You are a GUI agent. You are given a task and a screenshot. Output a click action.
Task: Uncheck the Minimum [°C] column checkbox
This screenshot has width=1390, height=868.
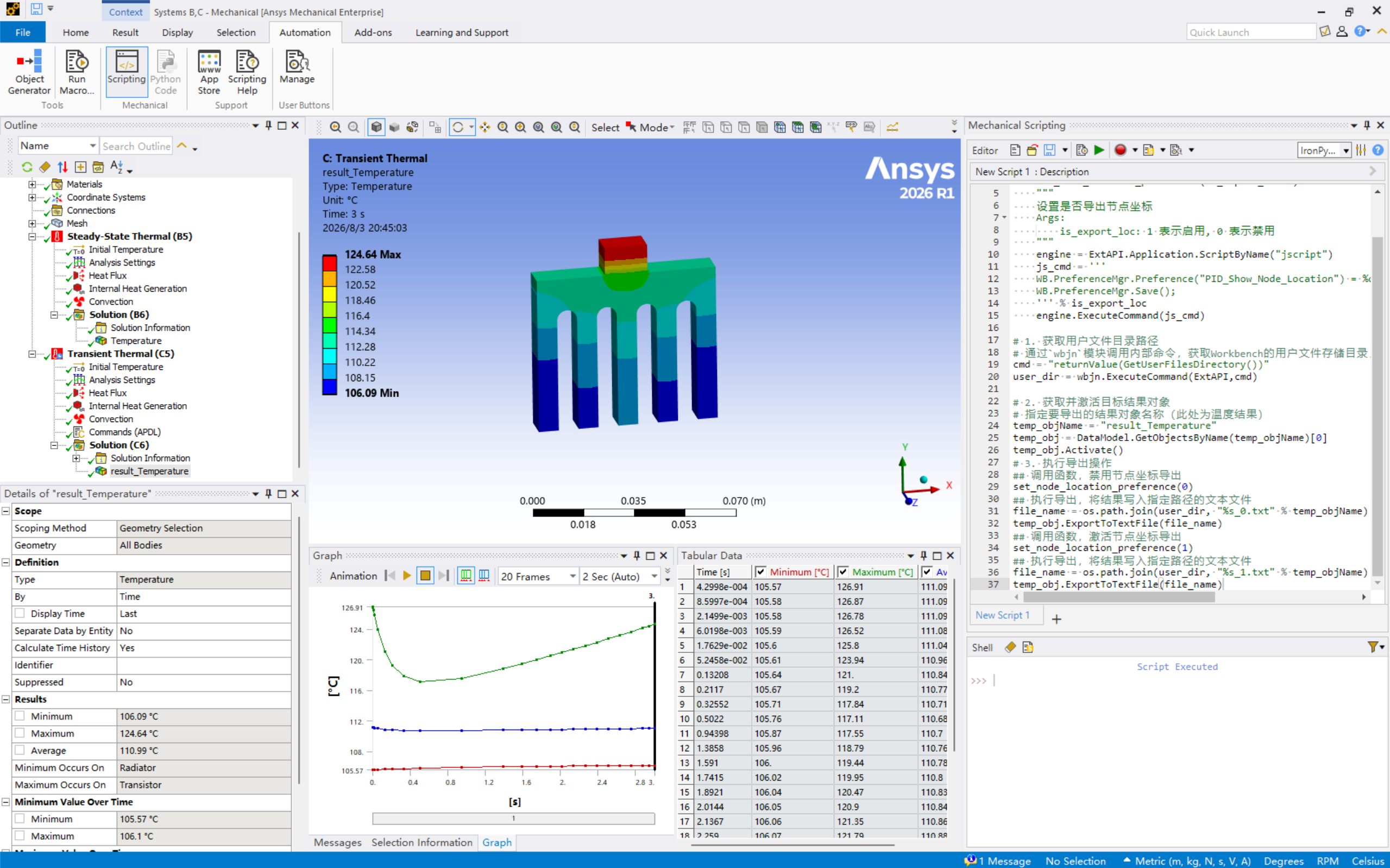(760, 572)
